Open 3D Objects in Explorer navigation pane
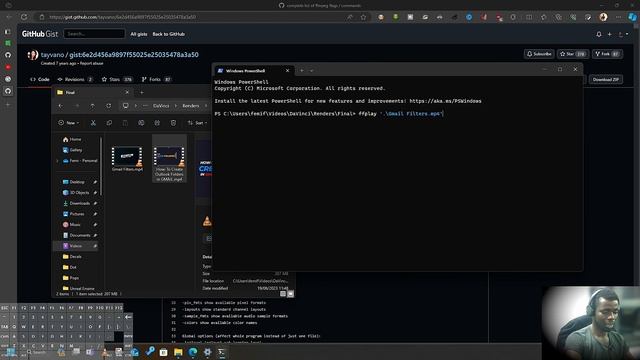Viewport: 640px width, 360px height. coord(77,192)
